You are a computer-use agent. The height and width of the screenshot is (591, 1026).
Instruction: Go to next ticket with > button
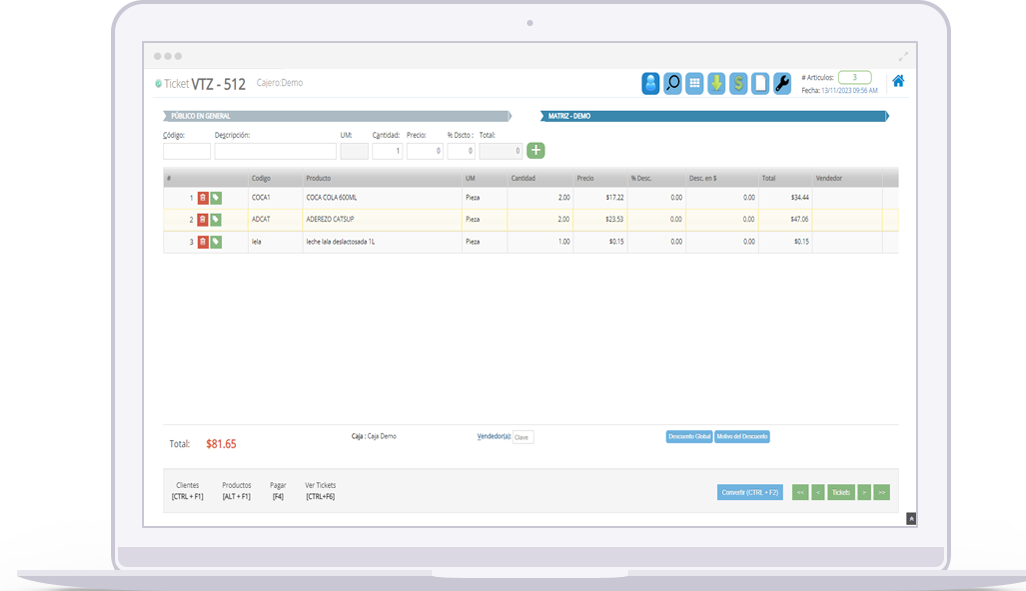coord(864,492)
